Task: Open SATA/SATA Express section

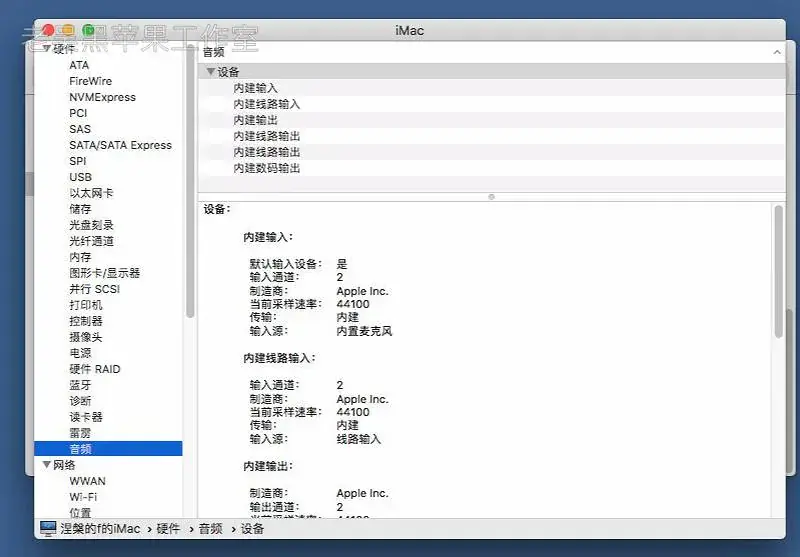Action: tap(120, 145)
